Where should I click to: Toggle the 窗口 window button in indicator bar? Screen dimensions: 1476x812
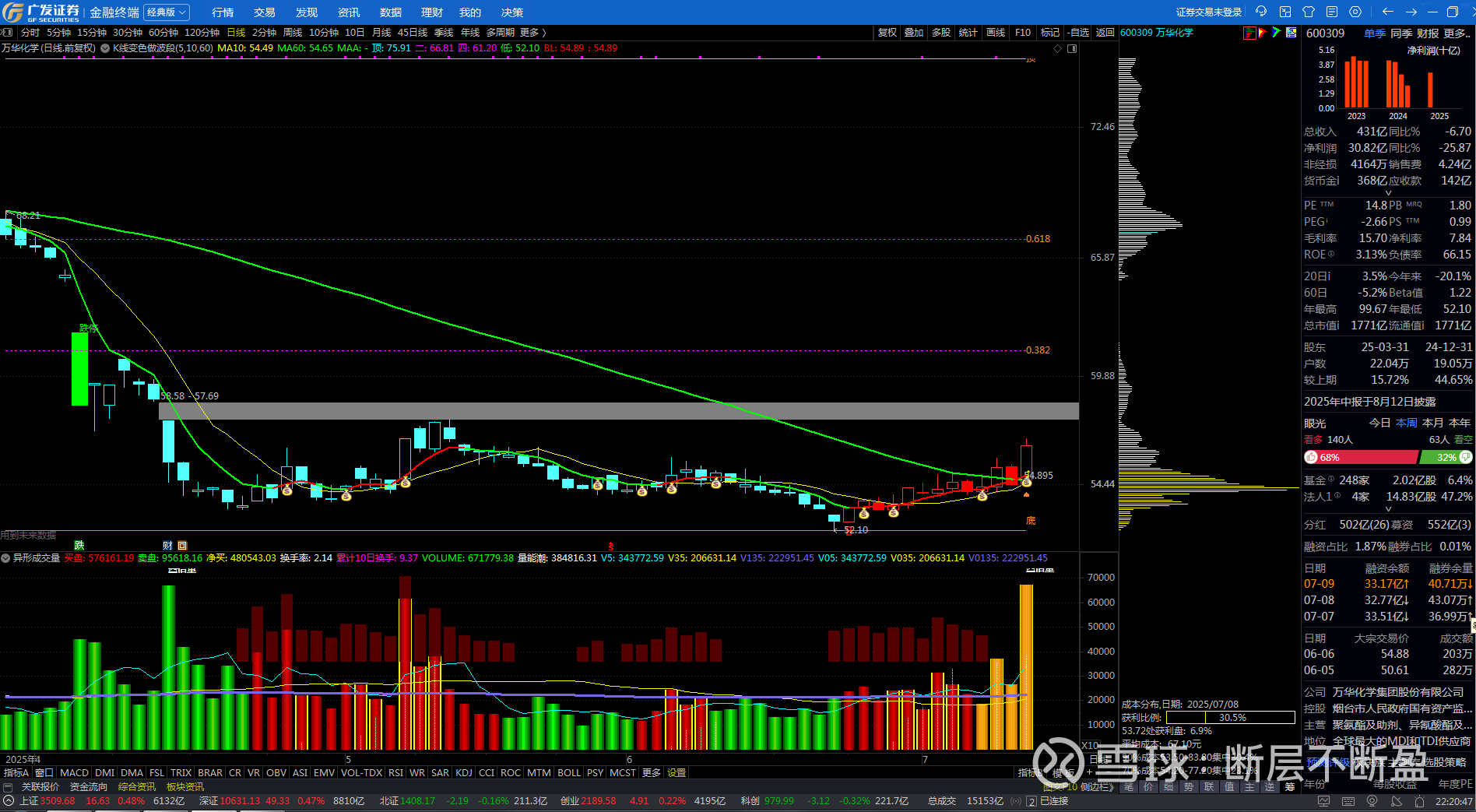click(x=44, y=773)
